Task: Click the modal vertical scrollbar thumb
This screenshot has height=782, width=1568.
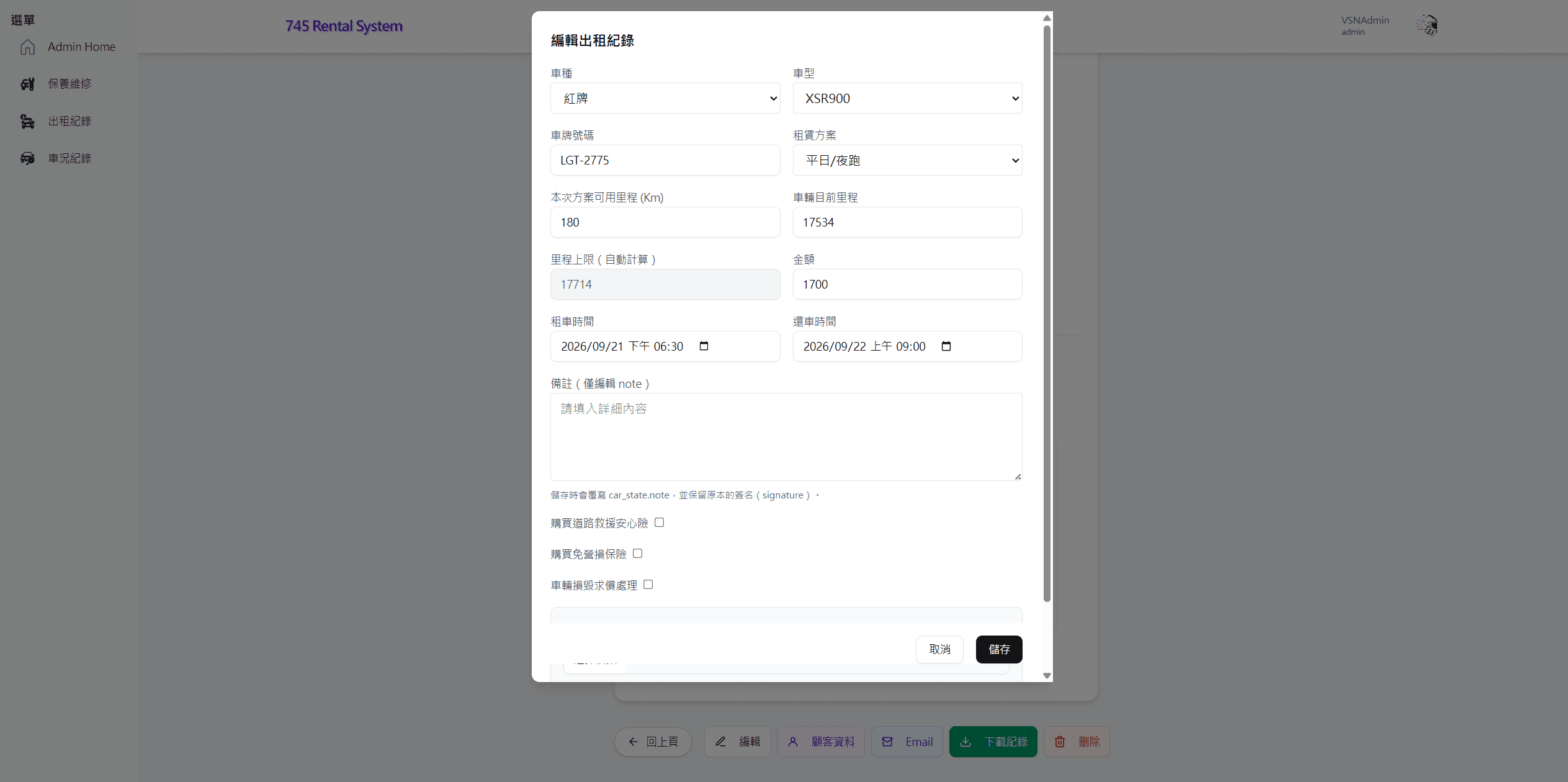Action: (1047, 313)
